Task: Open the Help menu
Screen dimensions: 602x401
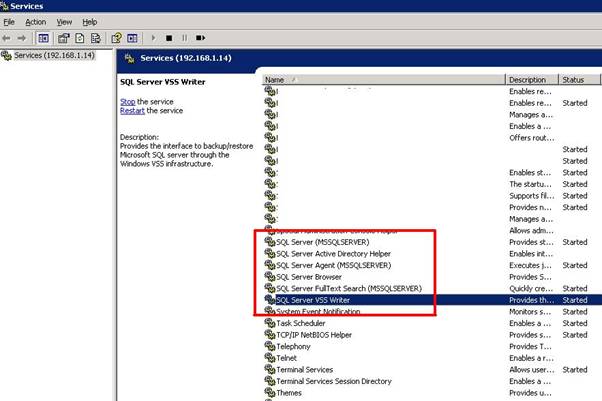Action: tap(89, 22)
